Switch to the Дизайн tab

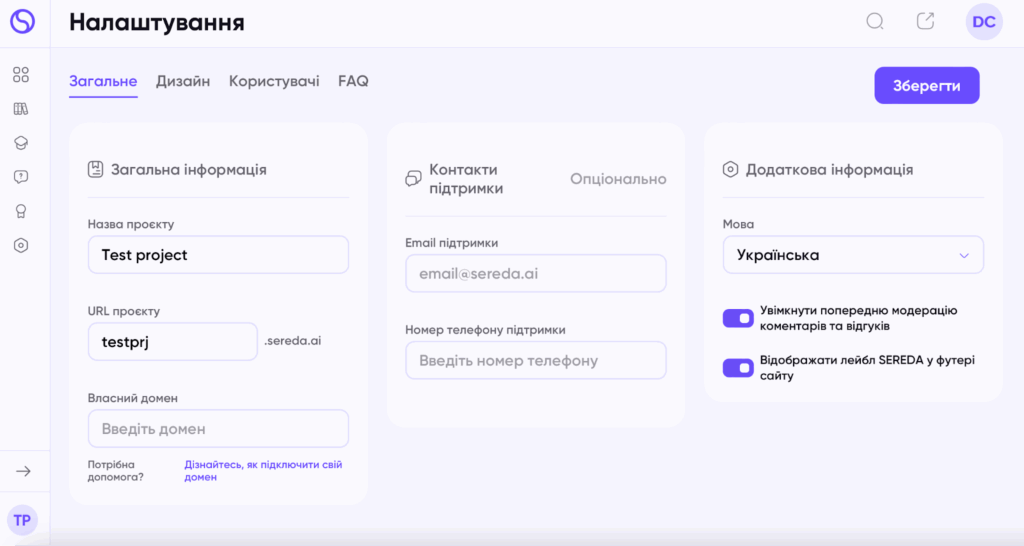click(183, 81)
